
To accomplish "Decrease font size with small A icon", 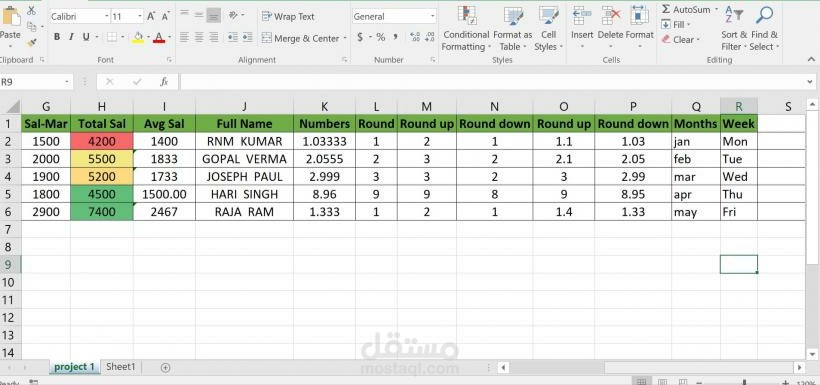I will point(165,16).
